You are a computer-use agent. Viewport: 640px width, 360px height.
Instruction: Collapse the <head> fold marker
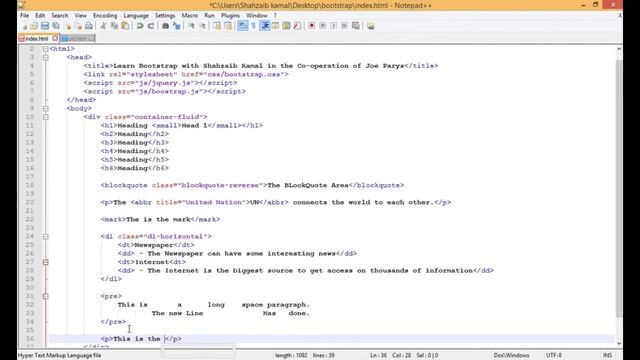tap(46, 57)
